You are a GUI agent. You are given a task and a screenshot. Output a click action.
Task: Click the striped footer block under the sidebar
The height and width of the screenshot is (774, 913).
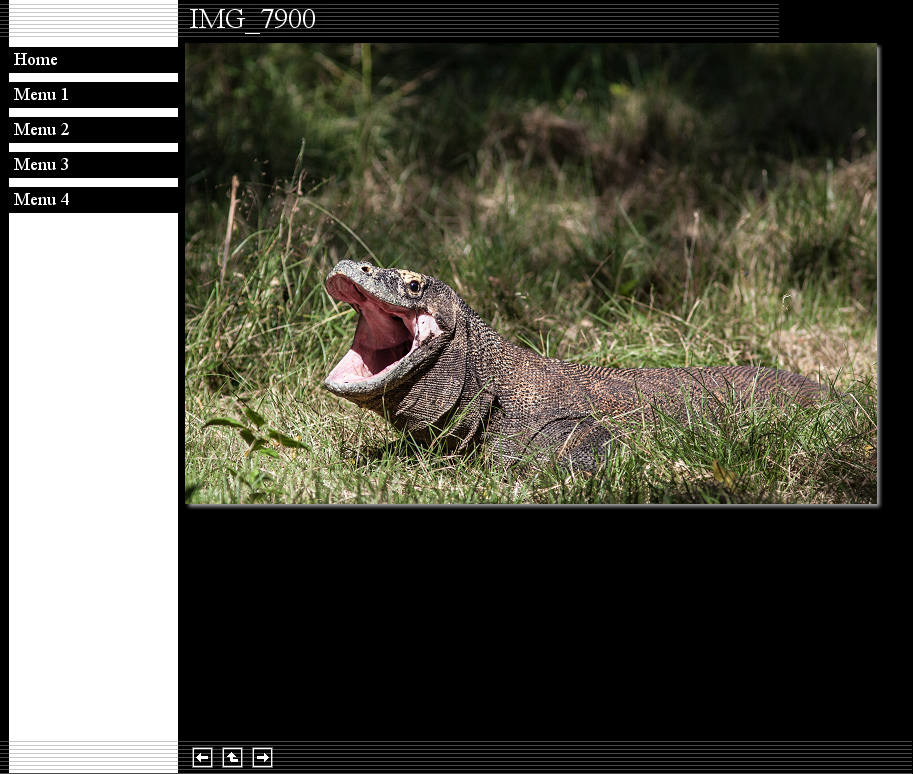point(93,757)
